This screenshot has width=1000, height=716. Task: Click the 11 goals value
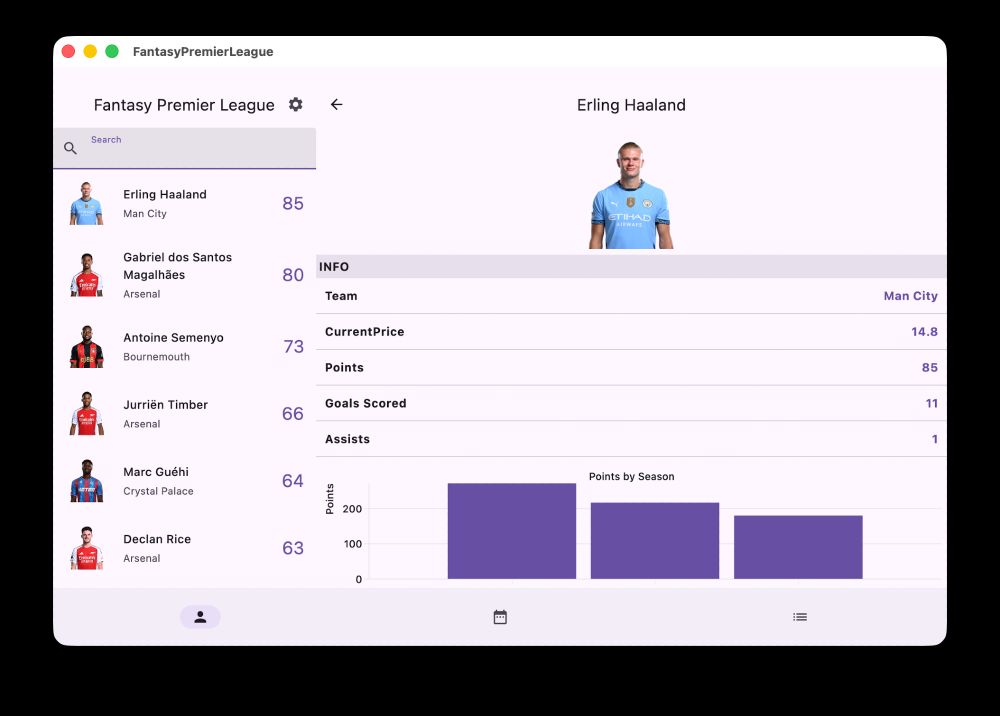(932, 403)
